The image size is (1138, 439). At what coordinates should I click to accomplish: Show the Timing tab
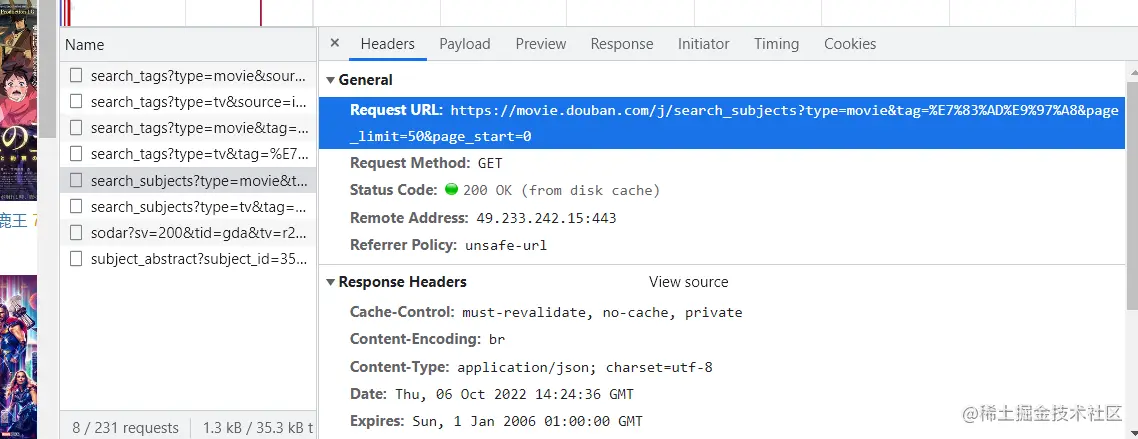click(777, 44)
